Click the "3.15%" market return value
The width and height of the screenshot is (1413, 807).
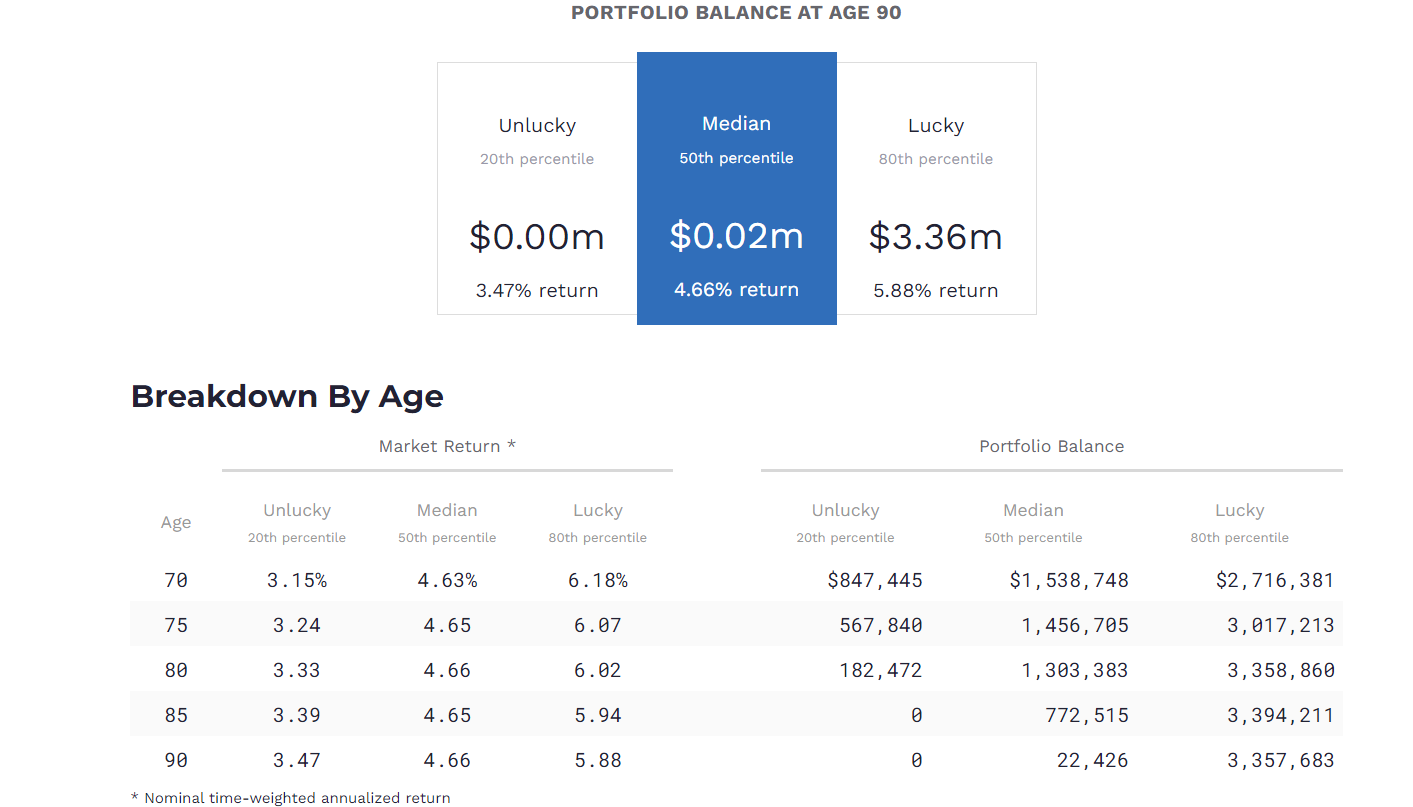point(297,580)
